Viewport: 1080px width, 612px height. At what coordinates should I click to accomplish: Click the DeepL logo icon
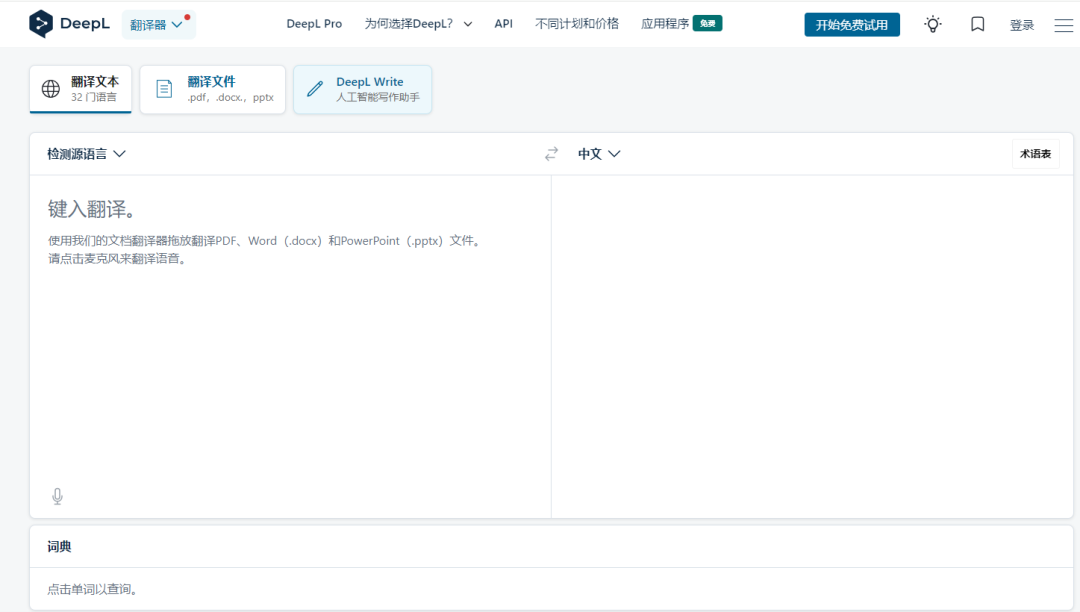[x=41, y=24]
